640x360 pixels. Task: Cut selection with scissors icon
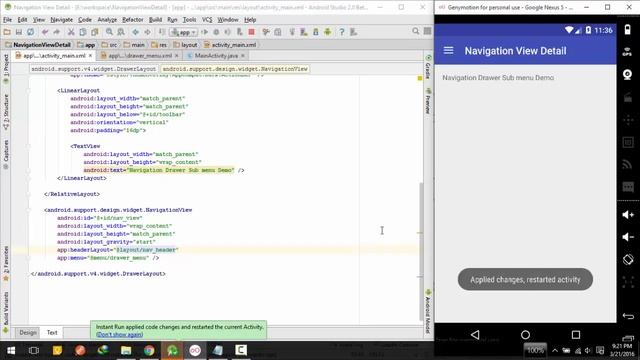click(71, 32)
